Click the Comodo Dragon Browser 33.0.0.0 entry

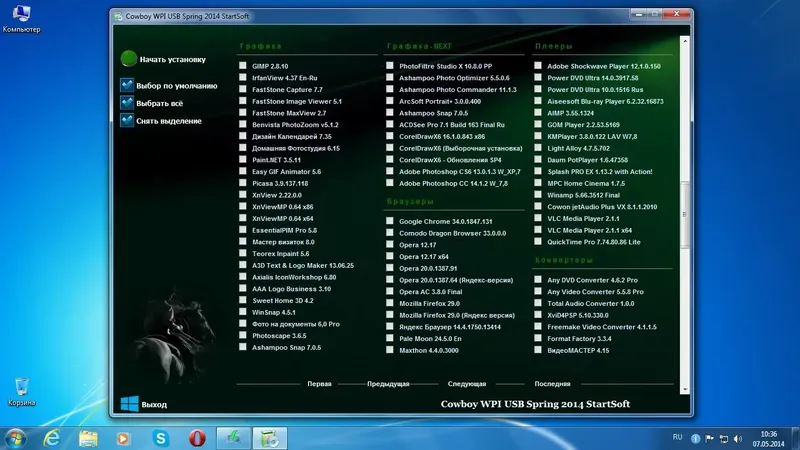coord(452,233)
